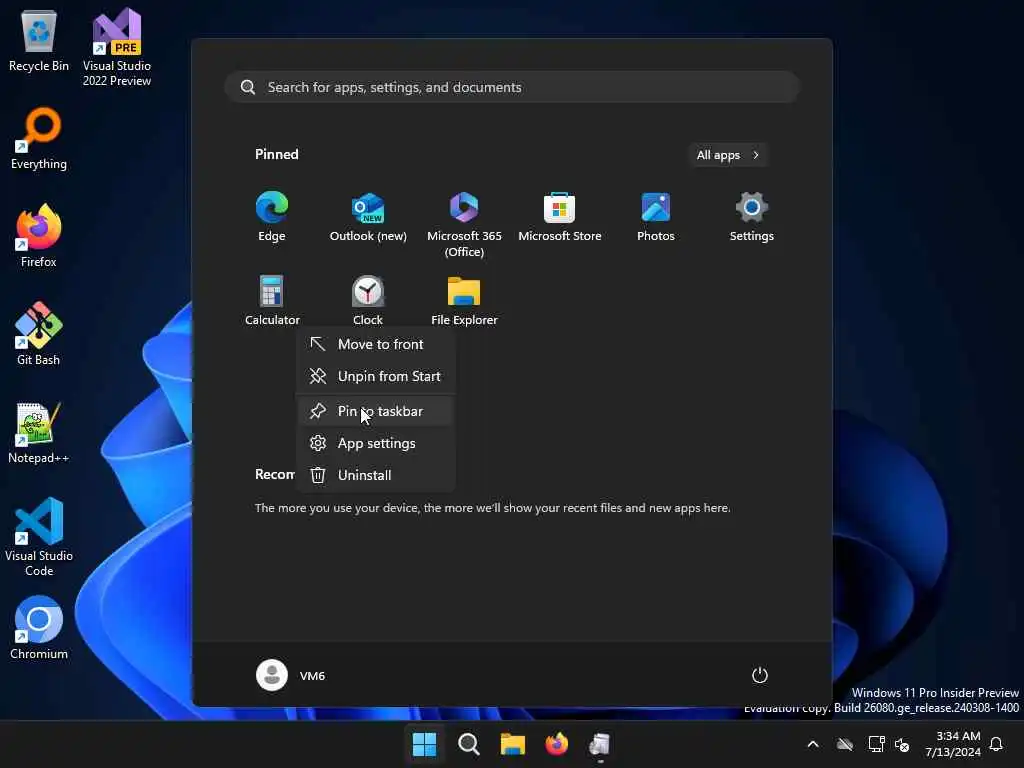This screenshot has height=768, width=1024.
Task: Open Recycle Bin on the desktop
Action: click(39, 40)
